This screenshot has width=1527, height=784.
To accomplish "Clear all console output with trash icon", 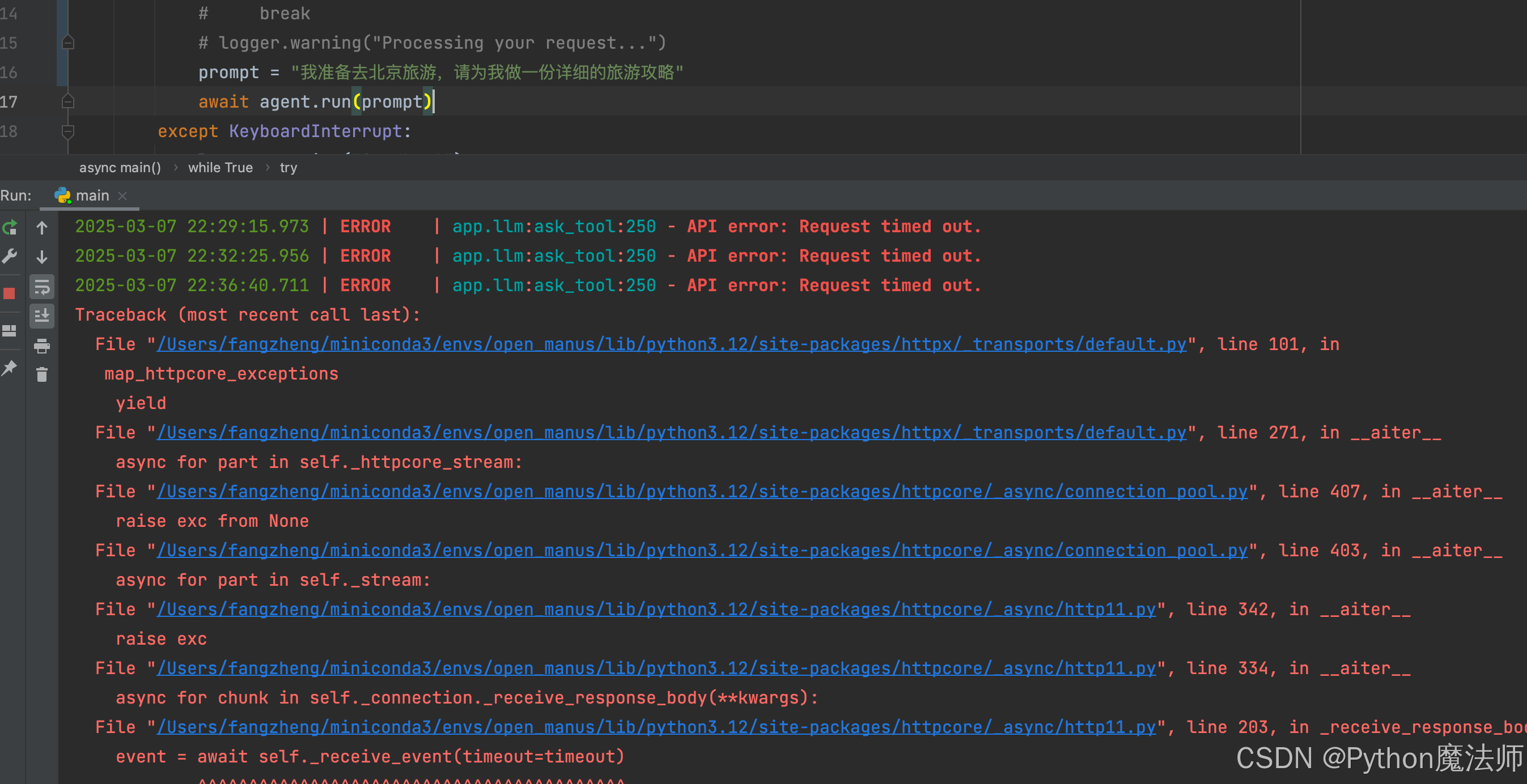I will click(41, 374).
